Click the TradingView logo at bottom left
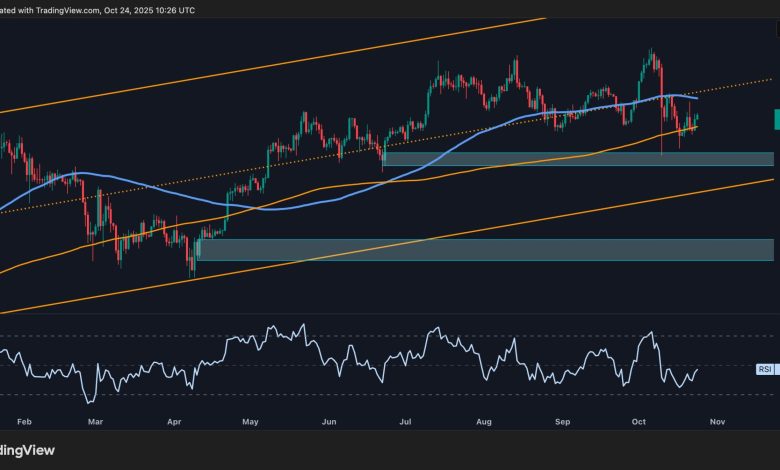Viewport: 780px width, 470px height. (28, 449)
